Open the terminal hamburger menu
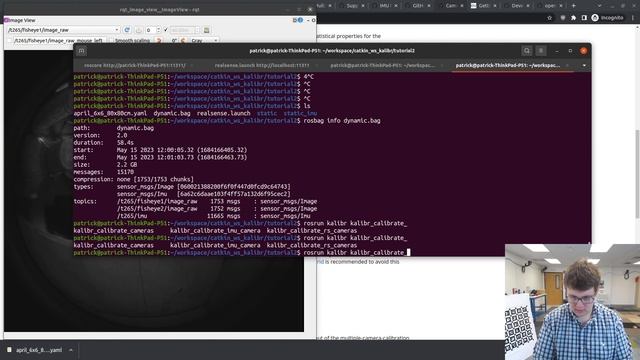The image size is (640, 360). tap(541, 51)
